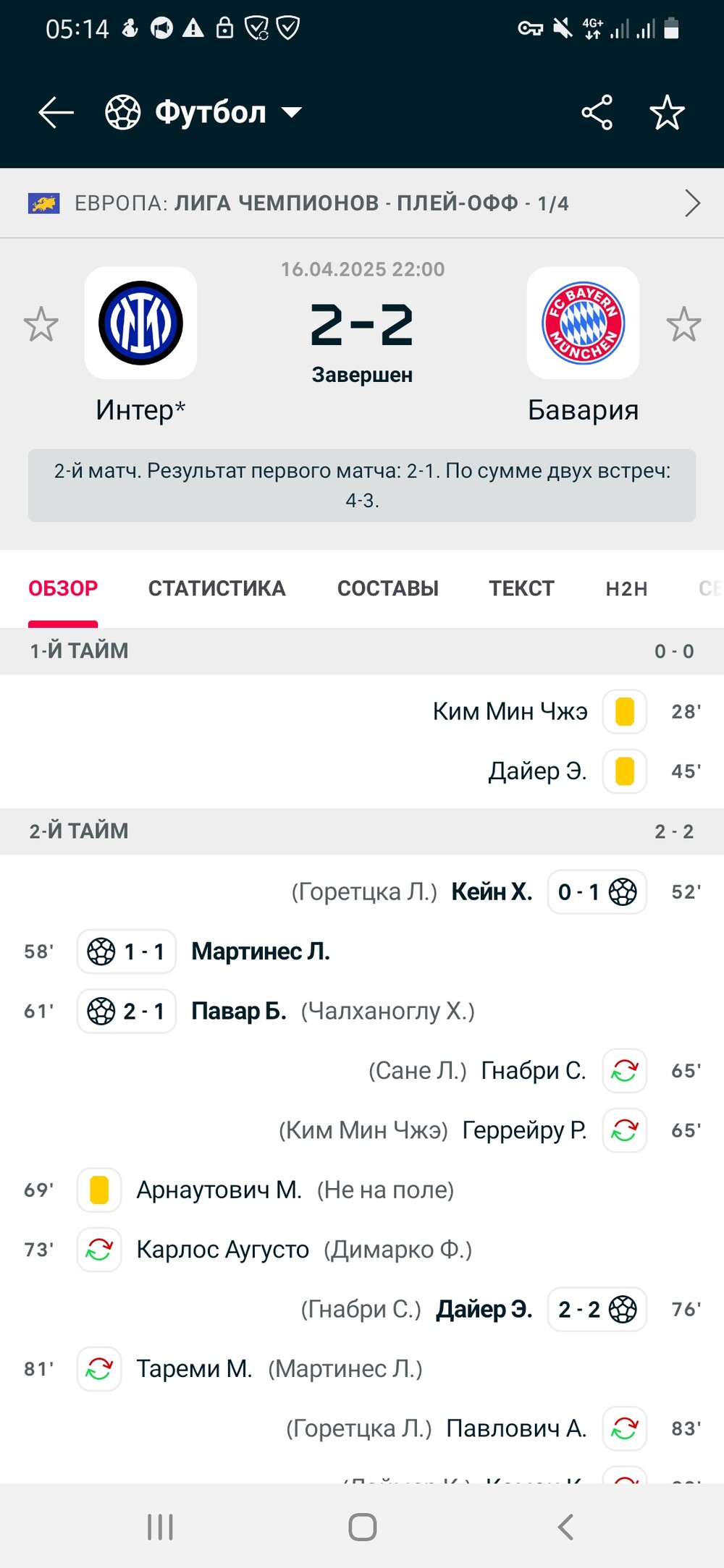Image resolution: width=724 pixels, height=1568 pixels.
Task: Open the share icon
Action: 597,113
